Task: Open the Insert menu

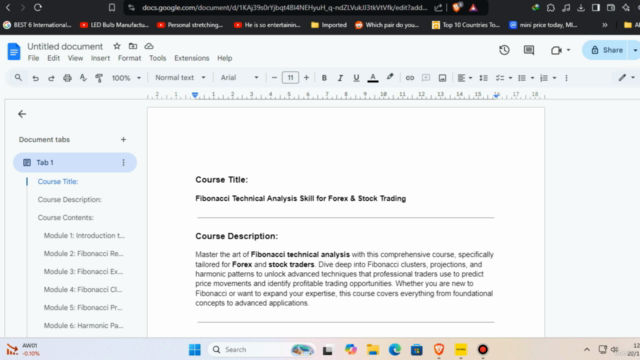Action: tap(100, 58)
